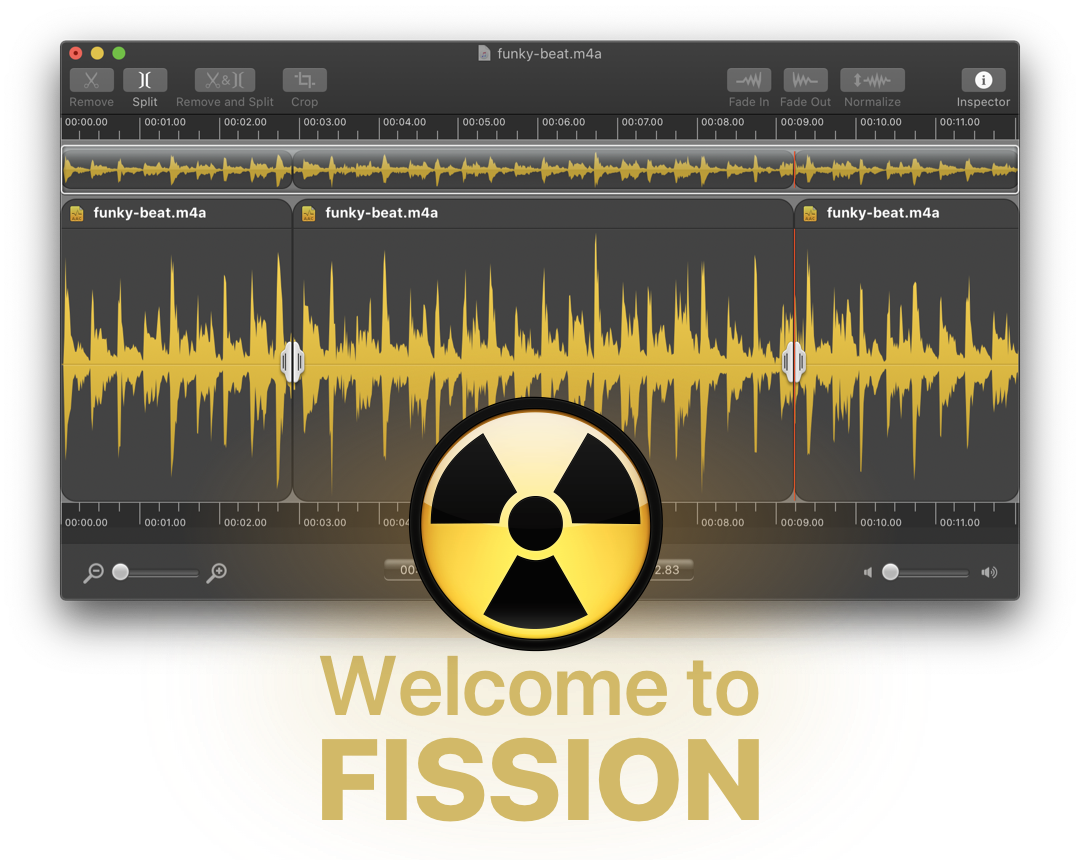
Task: Click last segment title funky-beat.m4a
Action: [x=882, y=213]
